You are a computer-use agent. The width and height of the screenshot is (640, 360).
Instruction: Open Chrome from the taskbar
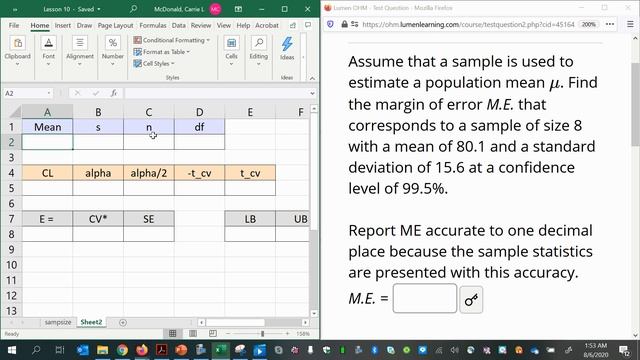click(x=122, y=350)
